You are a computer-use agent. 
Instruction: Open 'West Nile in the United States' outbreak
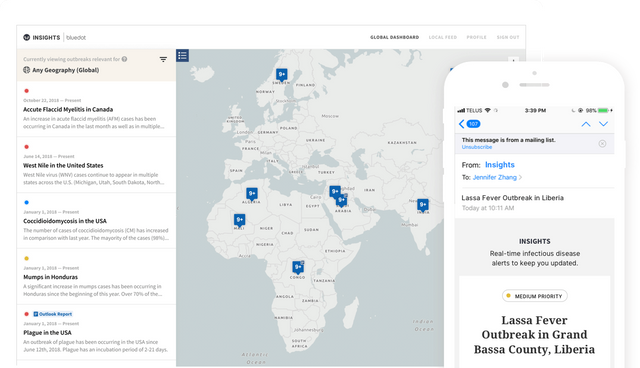(x=63, y=165)
